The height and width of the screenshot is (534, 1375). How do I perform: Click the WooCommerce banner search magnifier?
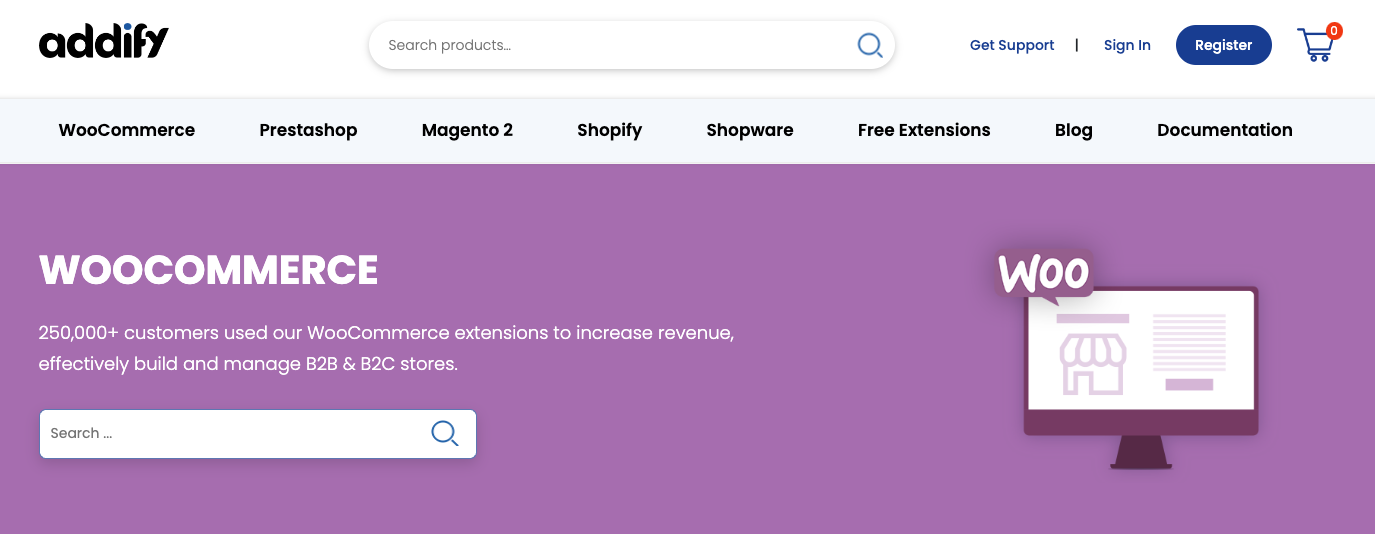444,433
